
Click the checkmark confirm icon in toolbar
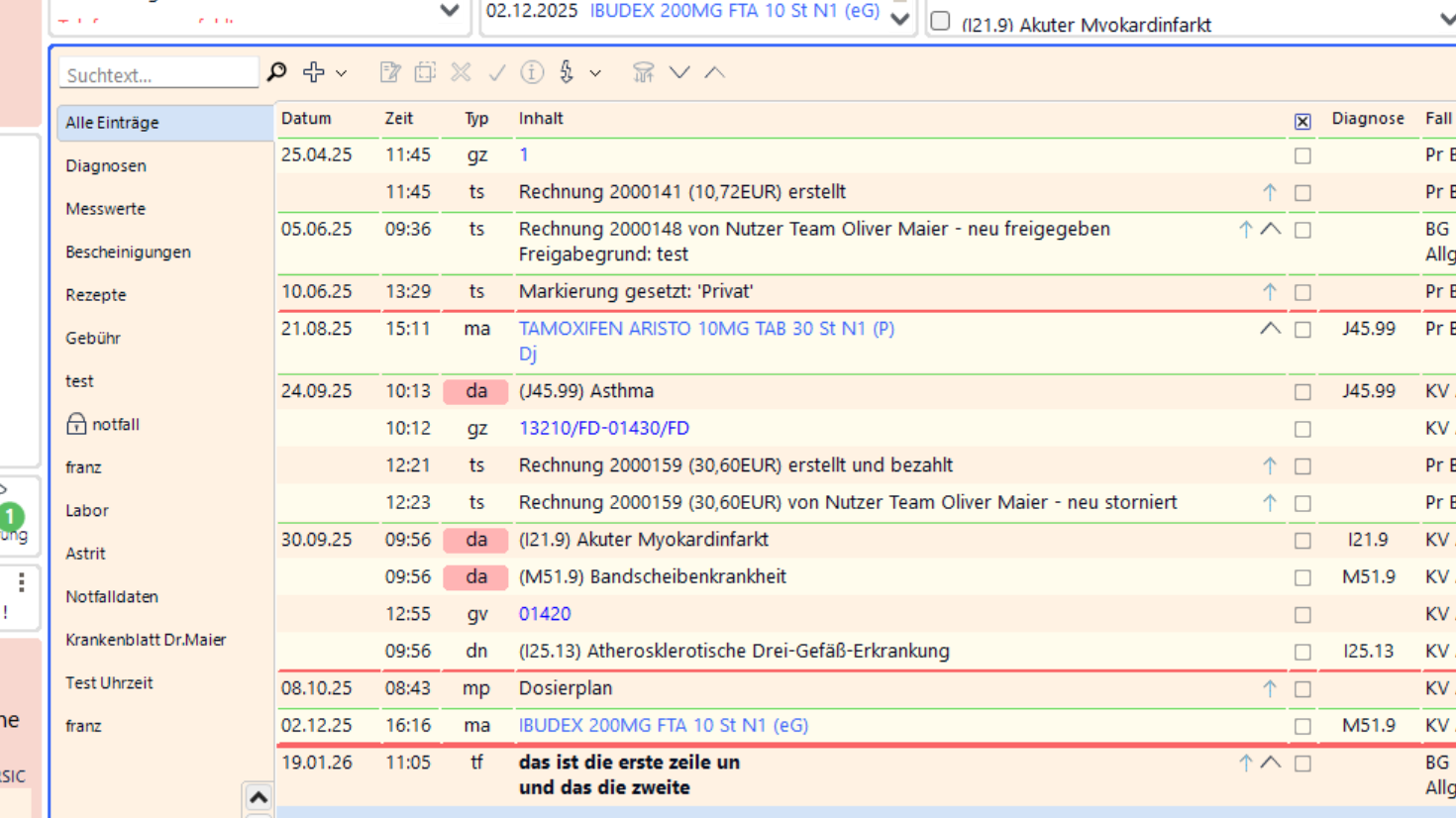pyautogui.click(x=496, y=72)
